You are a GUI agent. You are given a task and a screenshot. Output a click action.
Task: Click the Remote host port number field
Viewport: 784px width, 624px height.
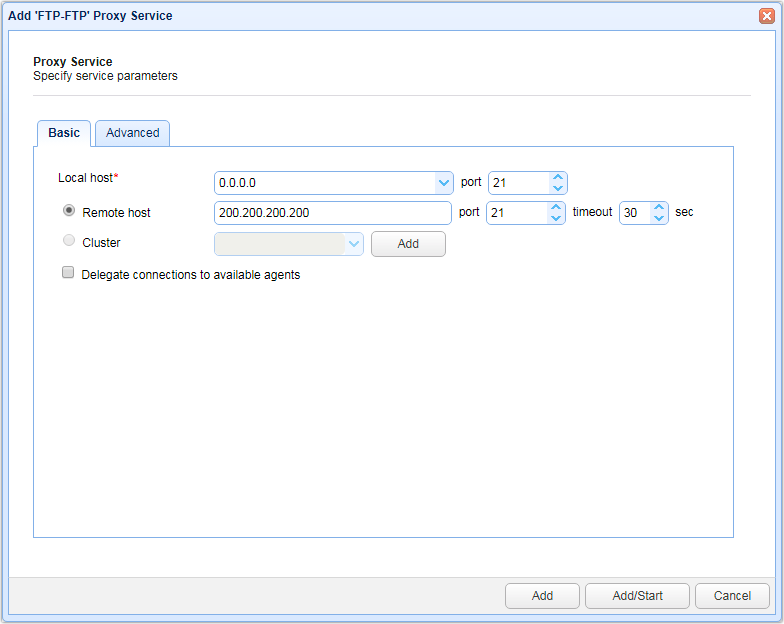518,213
